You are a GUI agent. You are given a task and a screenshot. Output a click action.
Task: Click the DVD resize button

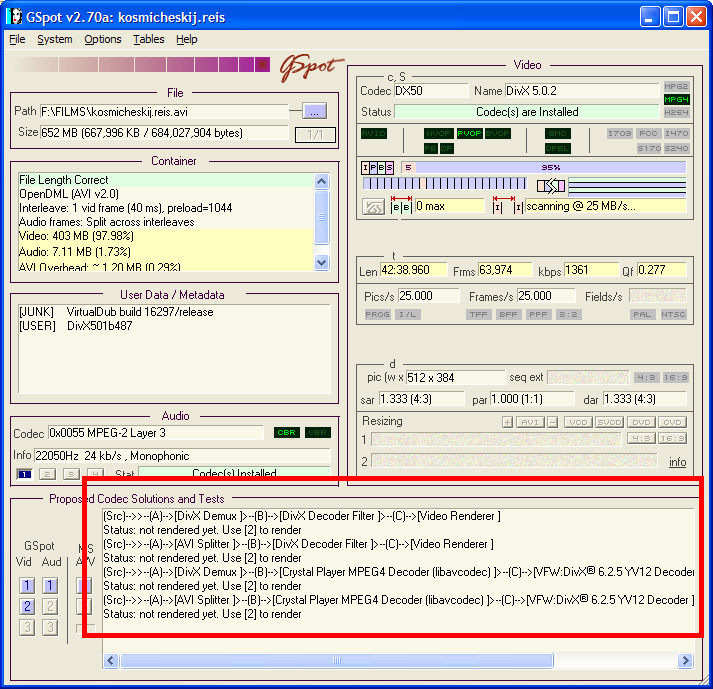coord(641,422)
